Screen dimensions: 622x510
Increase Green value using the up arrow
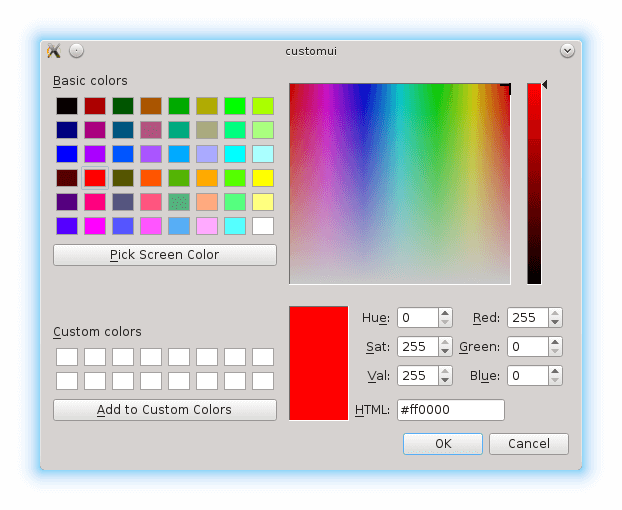[x=555, y=342]
